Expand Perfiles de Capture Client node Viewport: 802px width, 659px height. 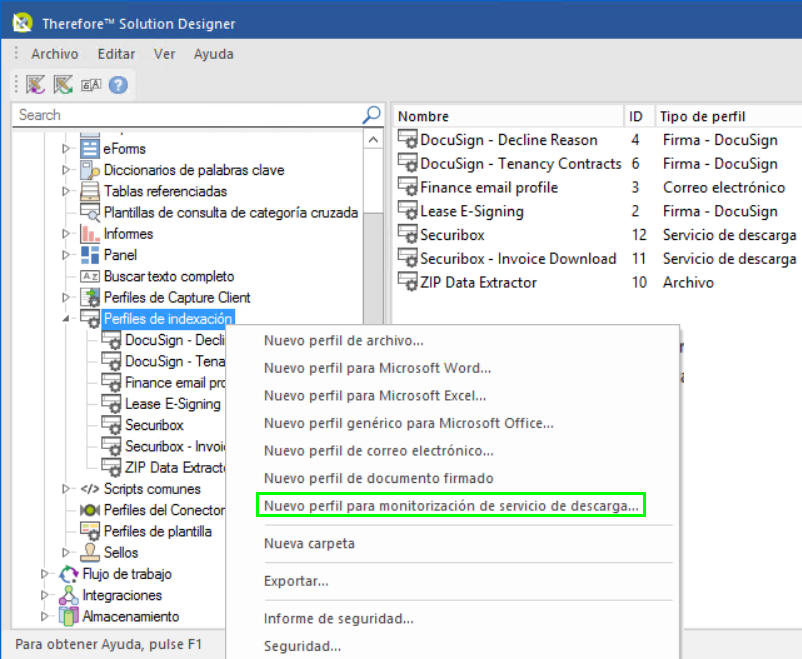pyautogui.click(x=65, y=297)
